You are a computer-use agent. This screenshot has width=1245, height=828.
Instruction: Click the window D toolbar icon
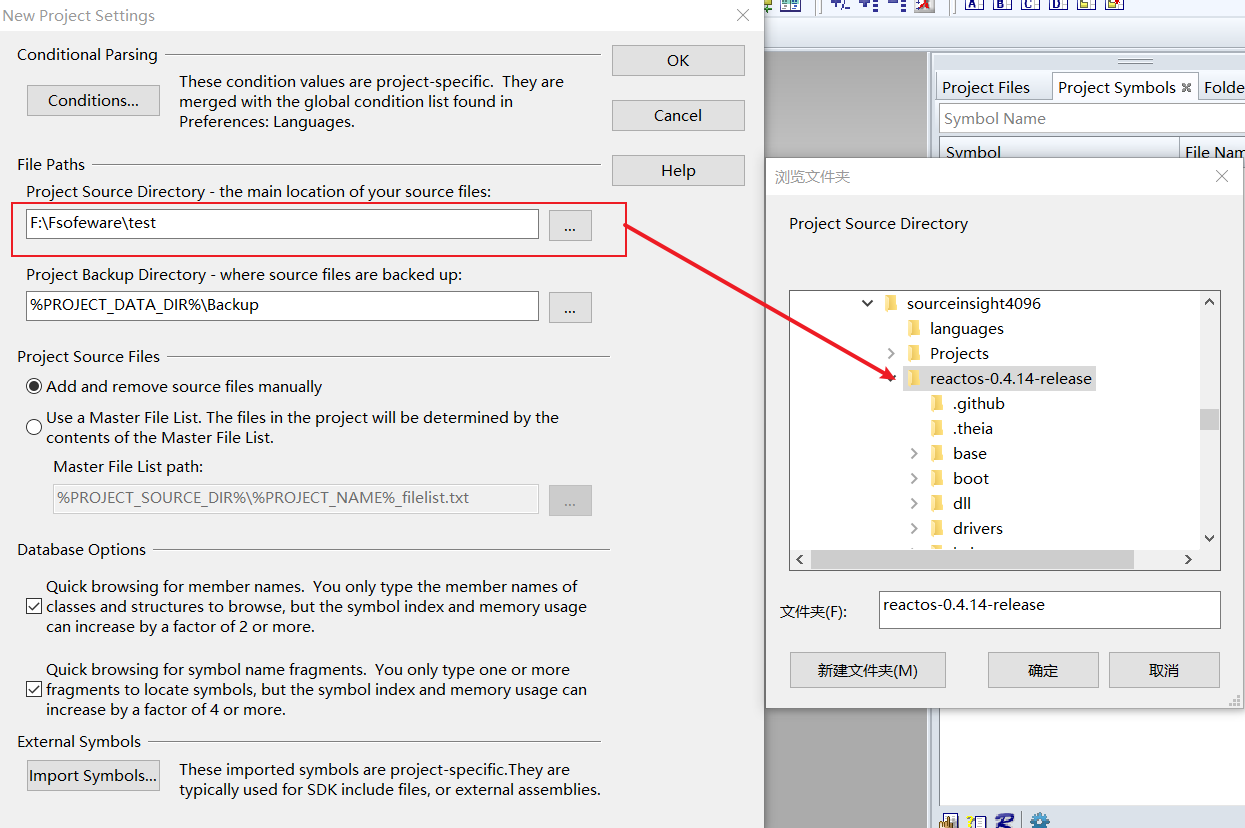tap(1058, 4)
